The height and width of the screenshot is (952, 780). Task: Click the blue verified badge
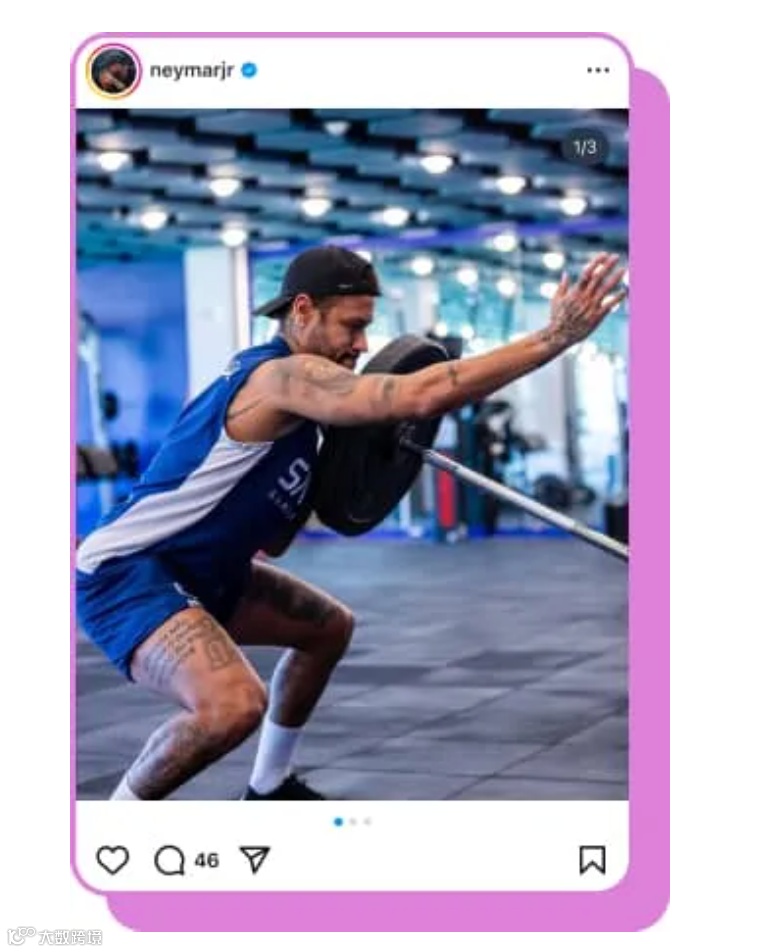click(249, 70)
